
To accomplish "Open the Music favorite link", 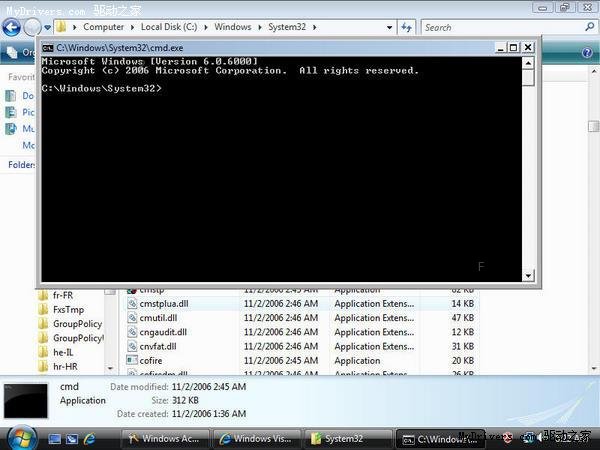I will pyautogui.click(x=20, y=129).
